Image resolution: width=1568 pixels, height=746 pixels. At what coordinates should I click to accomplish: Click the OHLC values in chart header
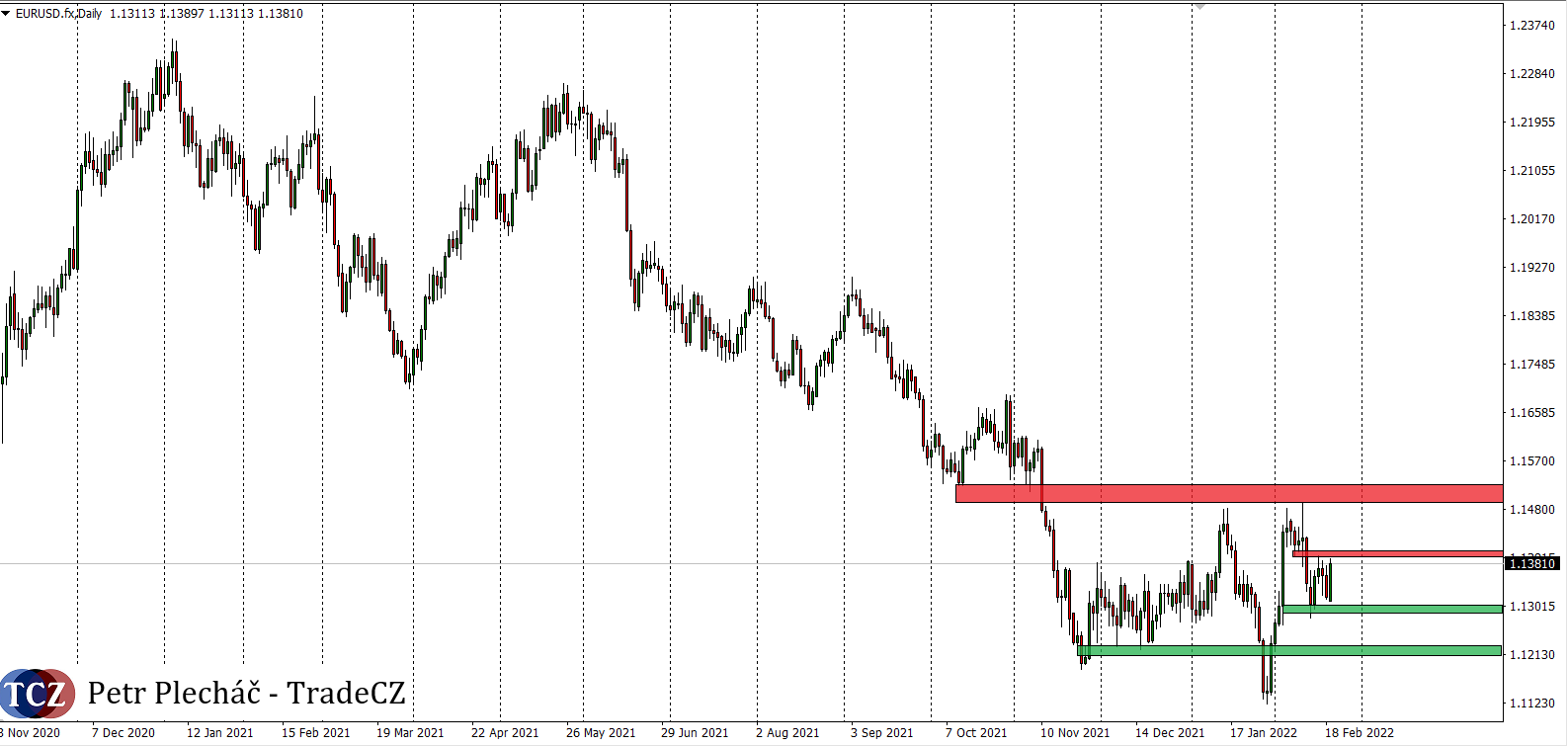click(206, 14)
